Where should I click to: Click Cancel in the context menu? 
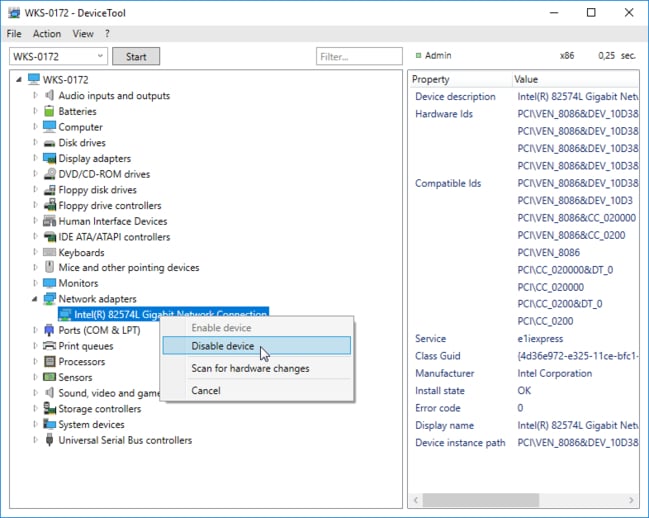205,390
